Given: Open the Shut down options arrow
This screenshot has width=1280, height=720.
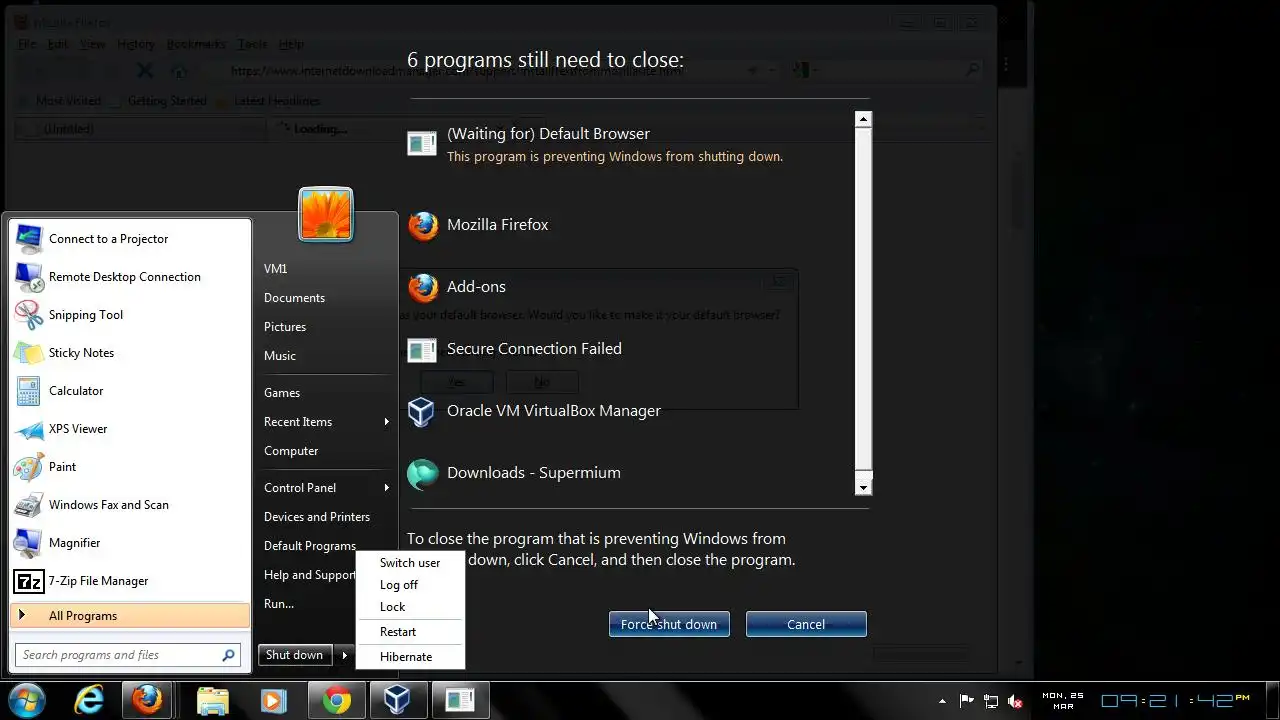Looking at the screenshot, I should coord(344,655).
